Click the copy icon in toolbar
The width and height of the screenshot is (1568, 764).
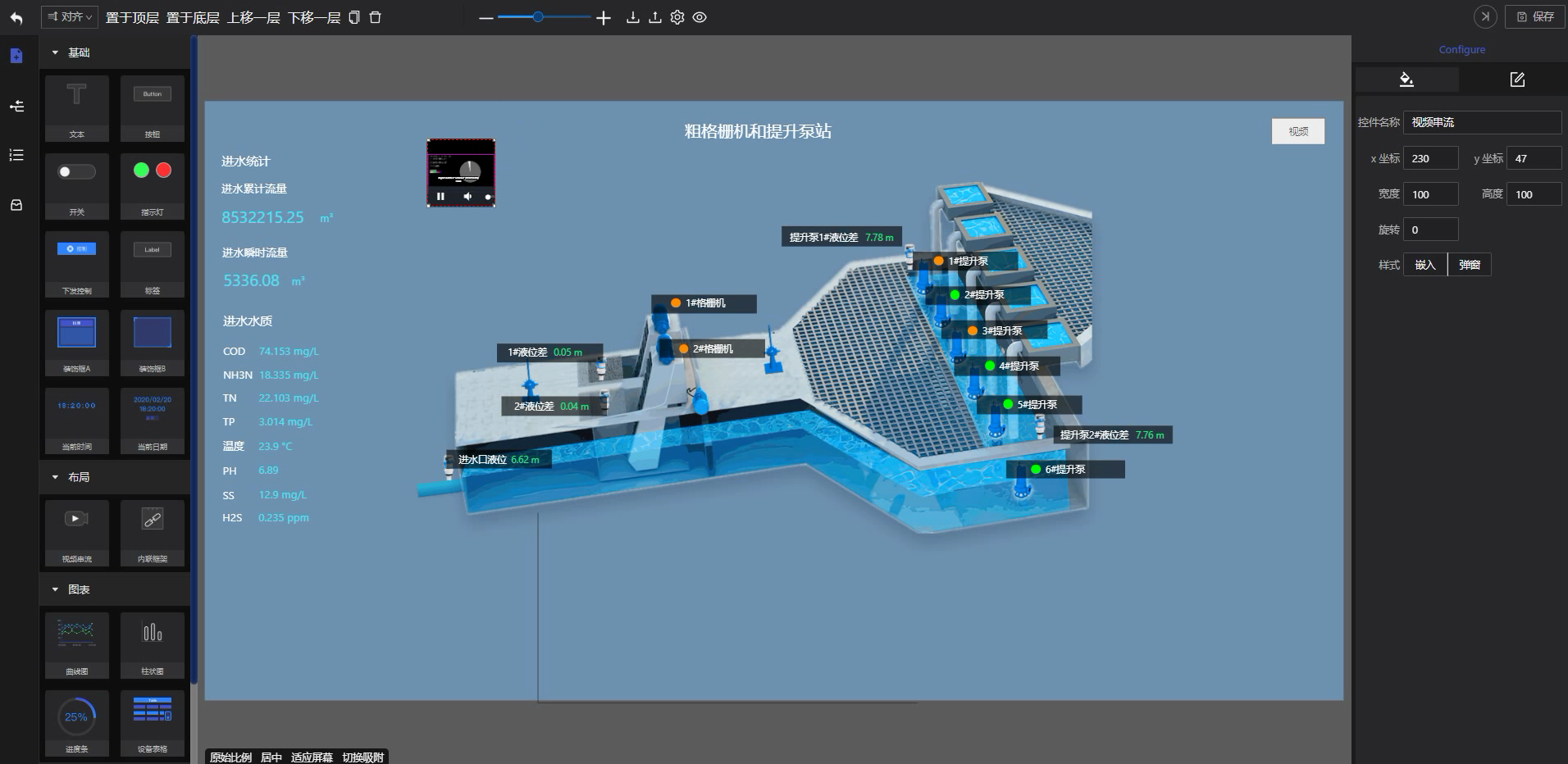coord(354,17)
